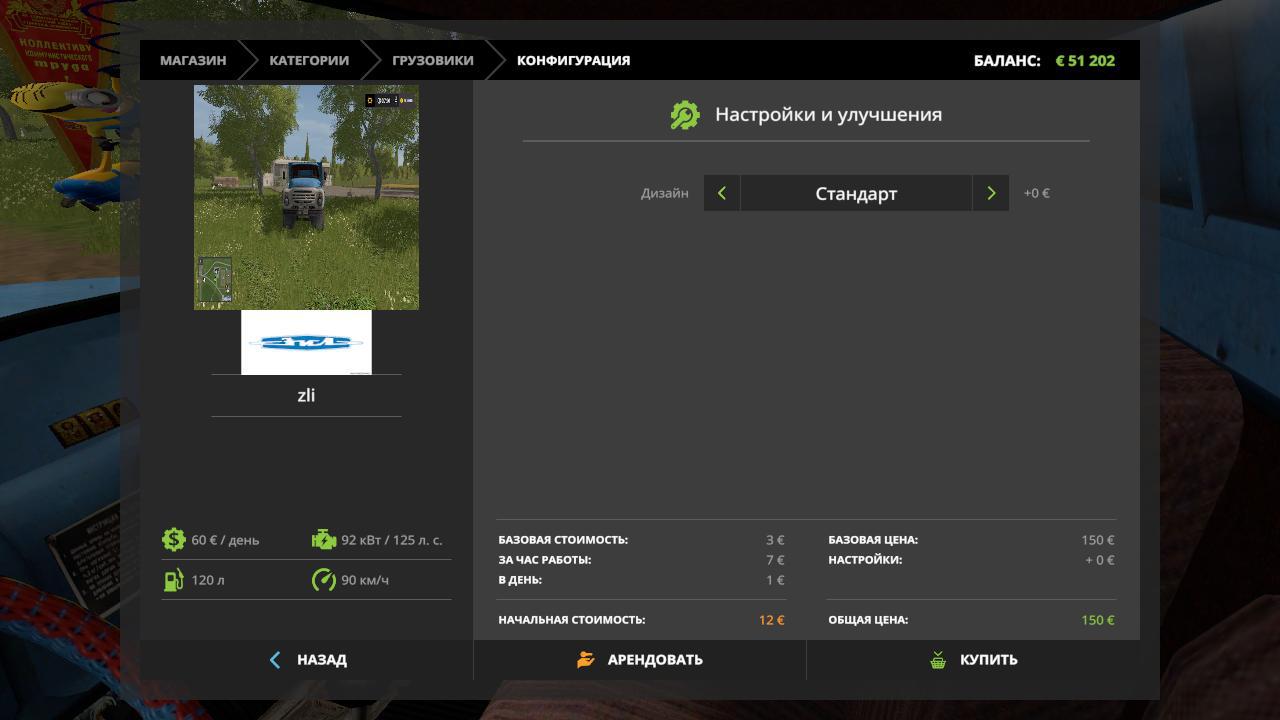Viewport: 1280px width, 720px height.
Task: Select next design with right arrow
Action: (990, 193)
